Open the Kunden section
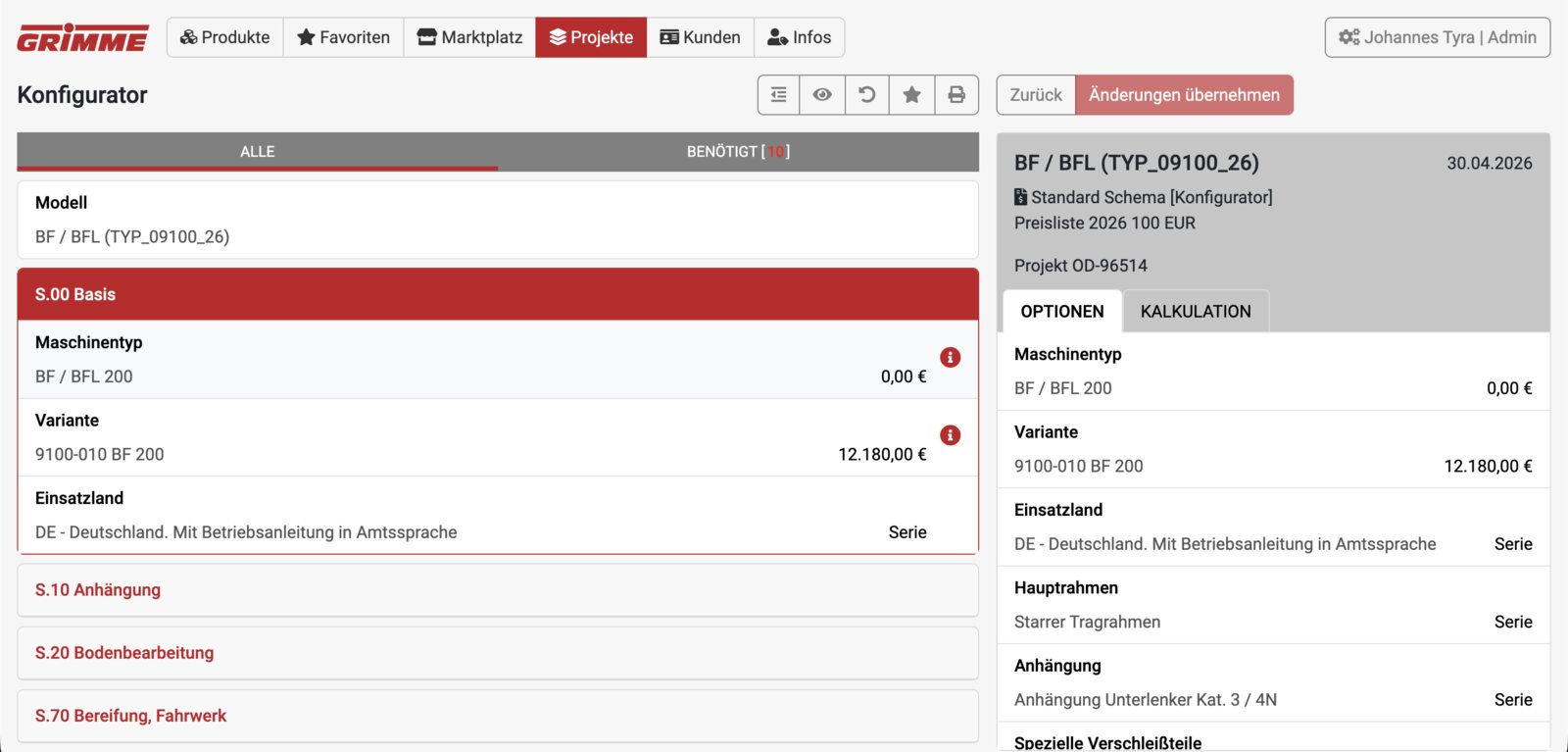Viewport: 1568px width, 752px height. click(x=701, y=37)
